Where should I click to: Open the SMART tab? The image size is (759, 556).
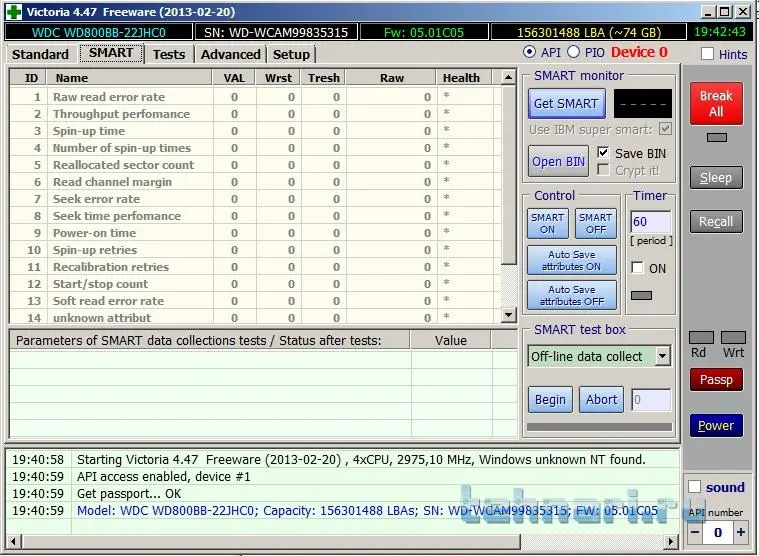tap(111, 53)
